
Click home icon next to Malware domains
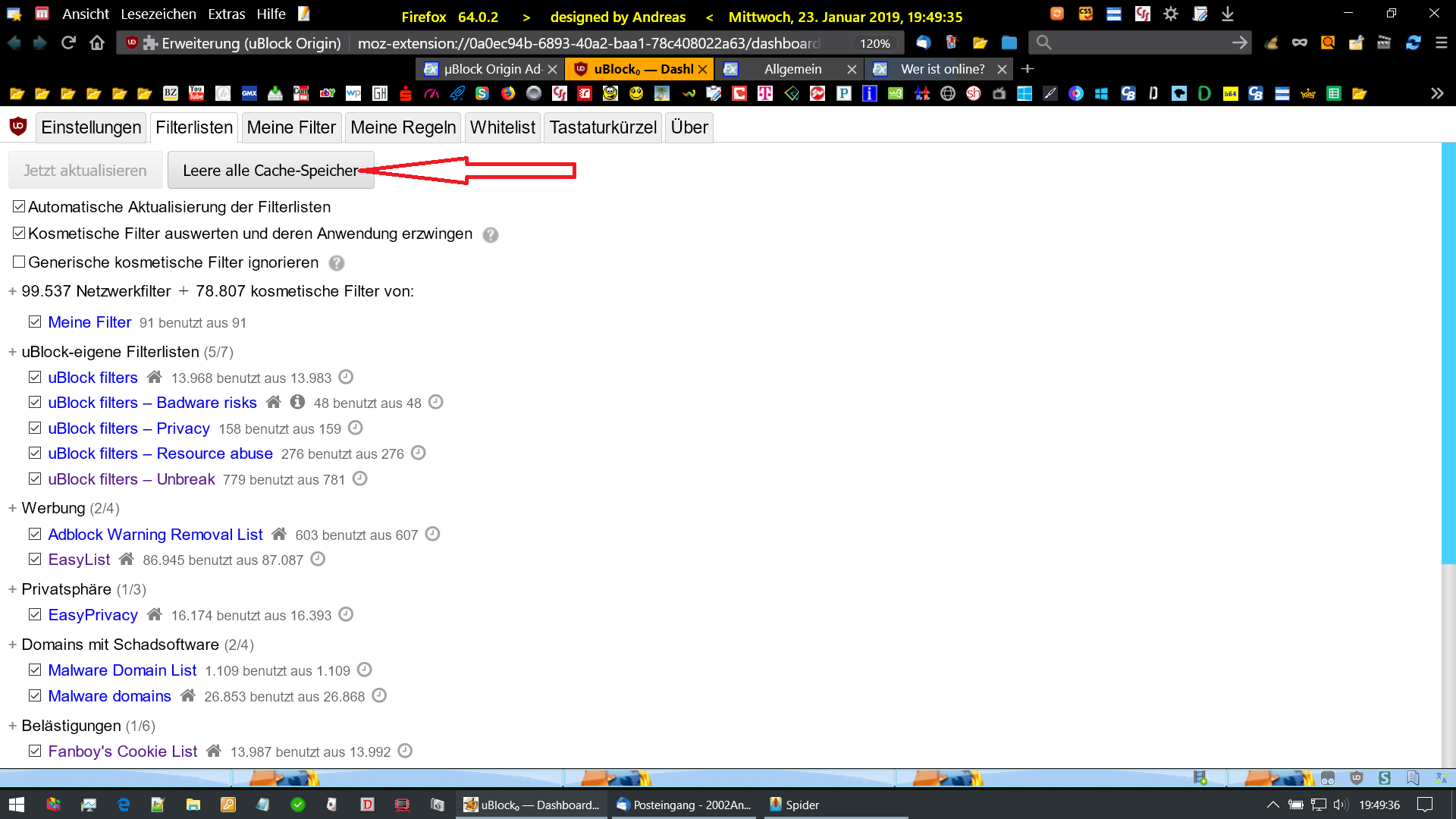point(188,695)
